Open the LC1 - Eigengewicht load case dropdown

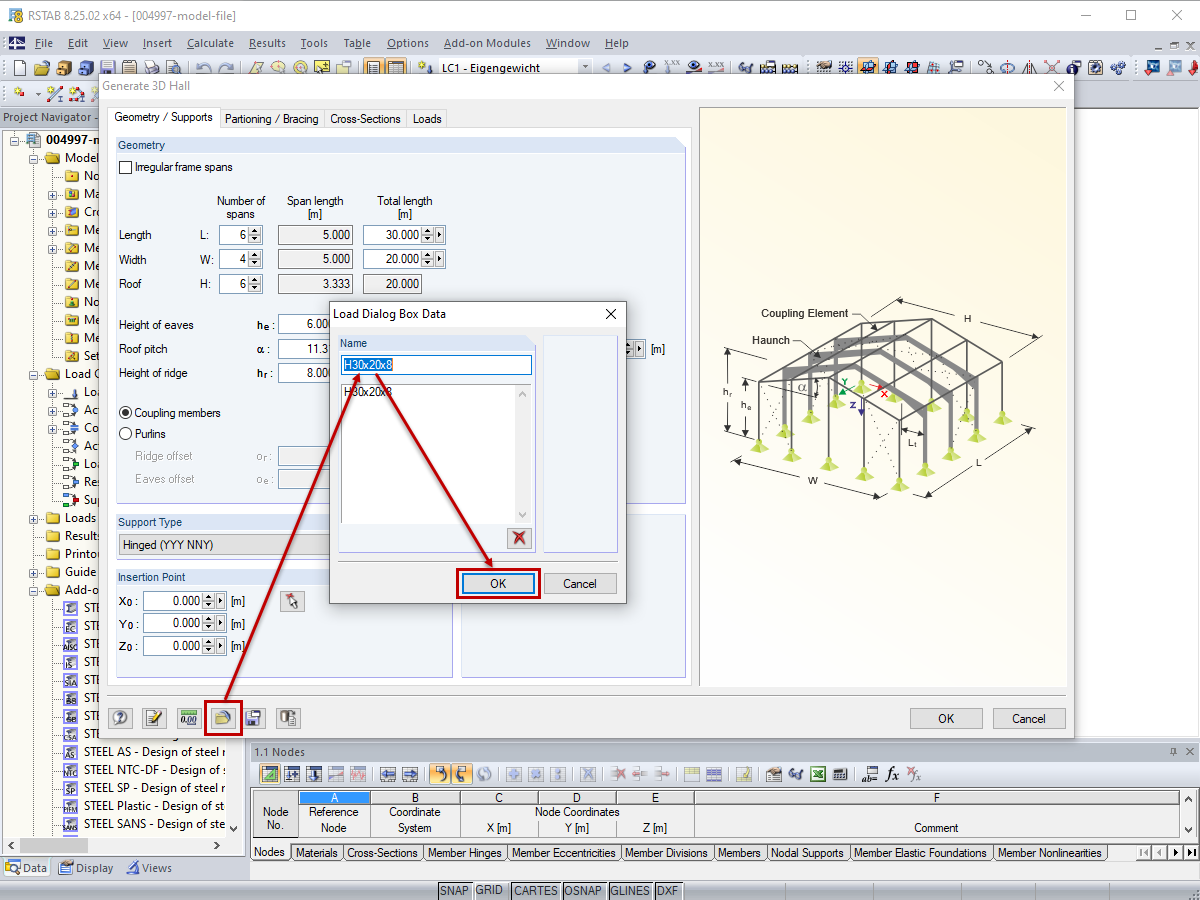(583, 68)
